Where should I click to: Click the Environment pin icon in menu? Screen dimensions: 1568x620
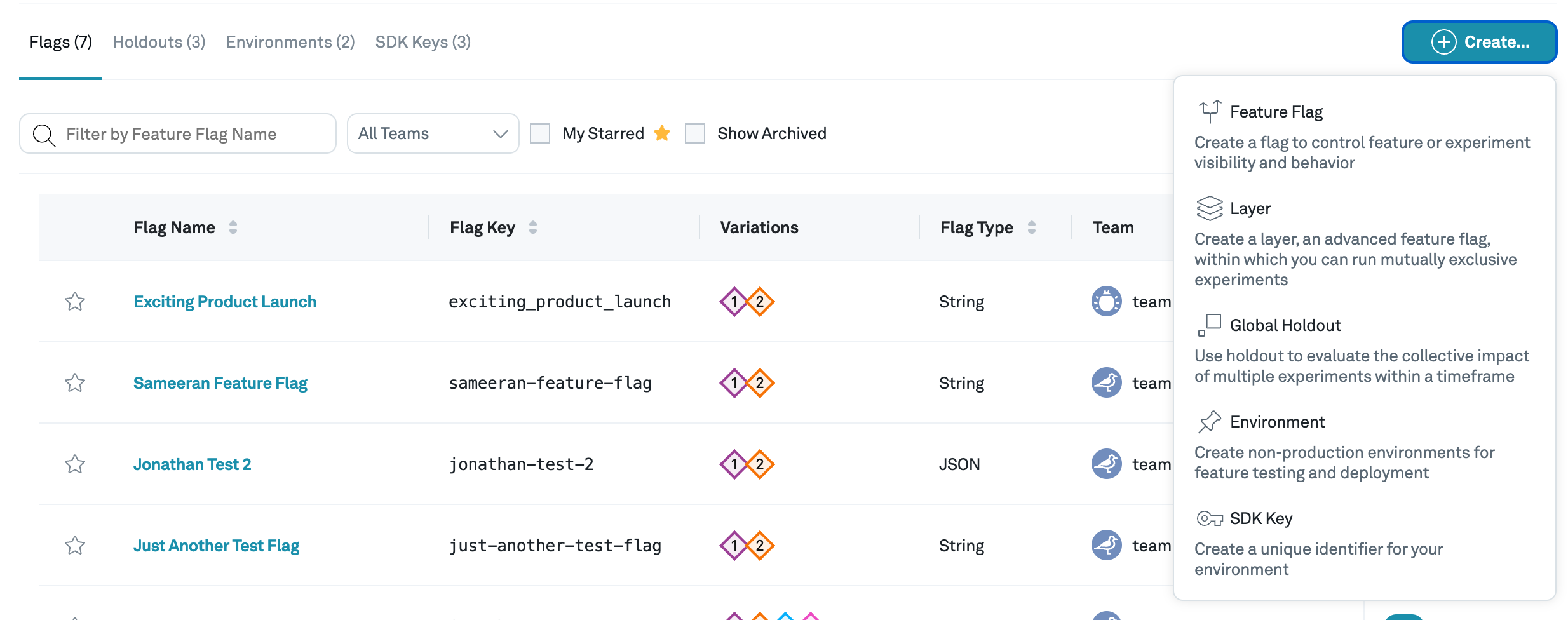point(1209,422)
